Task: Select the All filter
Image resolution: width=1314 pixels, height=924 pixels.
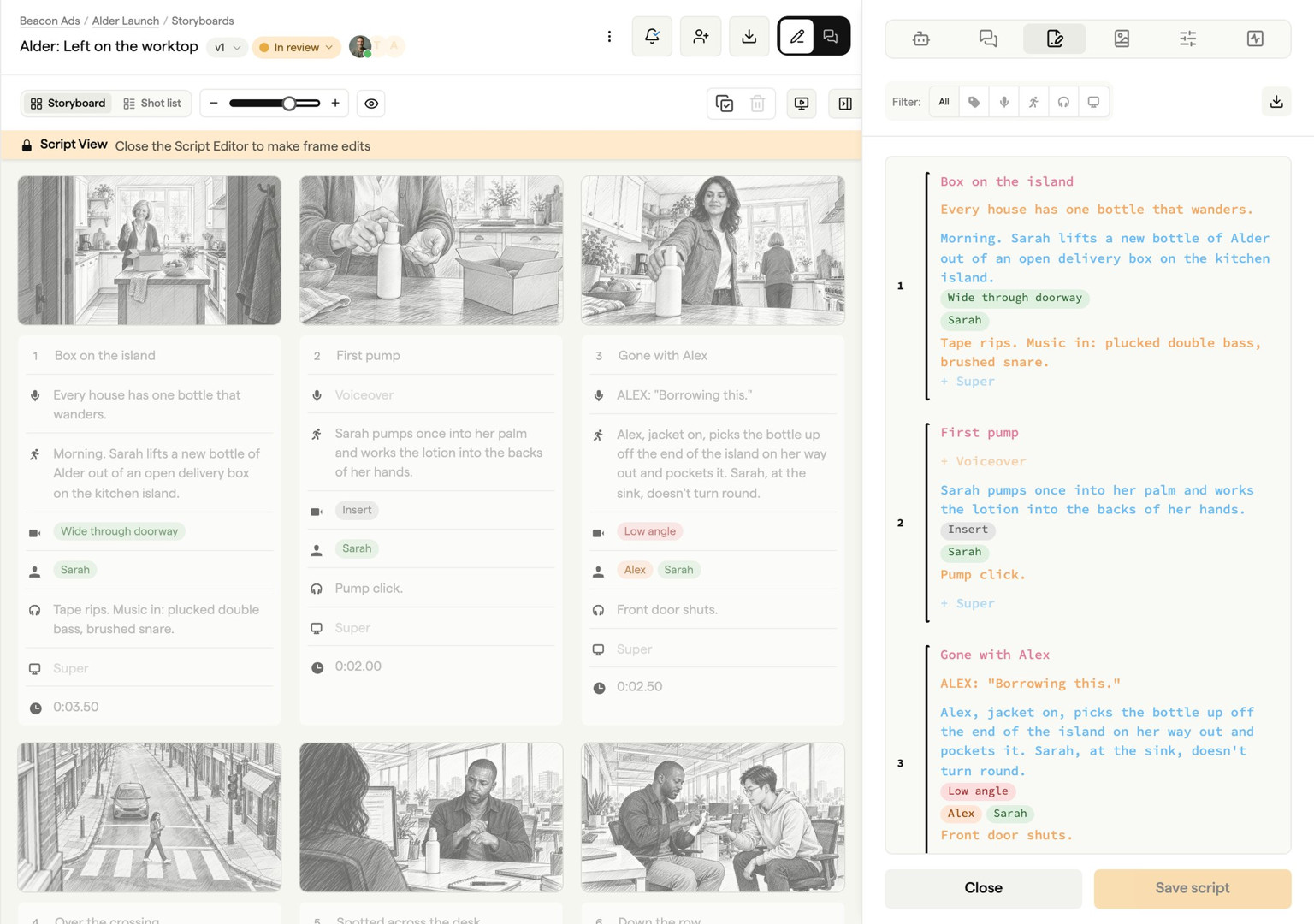Action: click(944, 102)
